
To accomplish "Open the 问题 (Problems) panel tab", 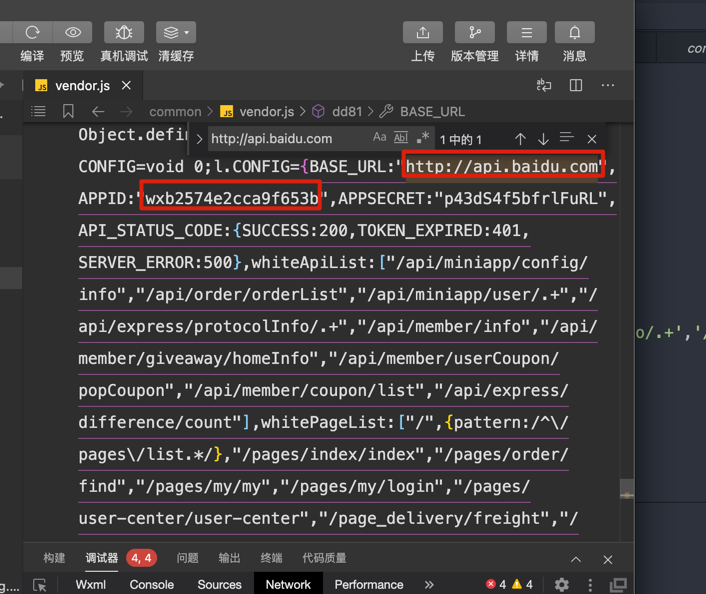I will [x=187, y=558].
